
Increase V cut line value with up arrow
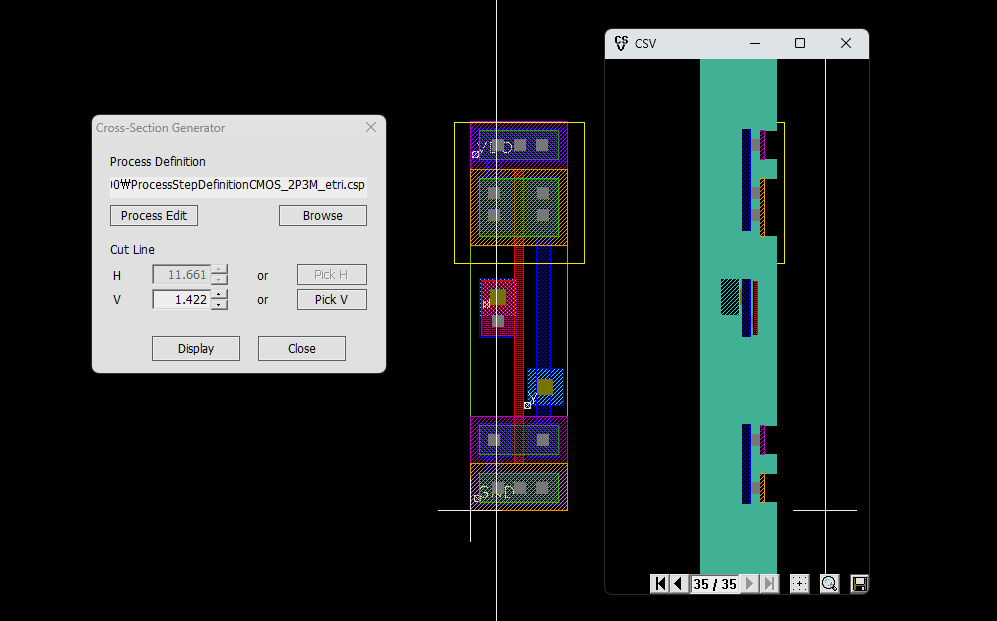pos(219,294)
